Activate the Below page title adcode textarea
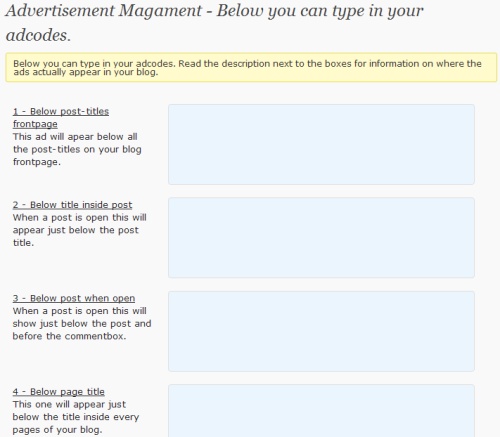The image size is (500, 437). (x=321, y=411)
